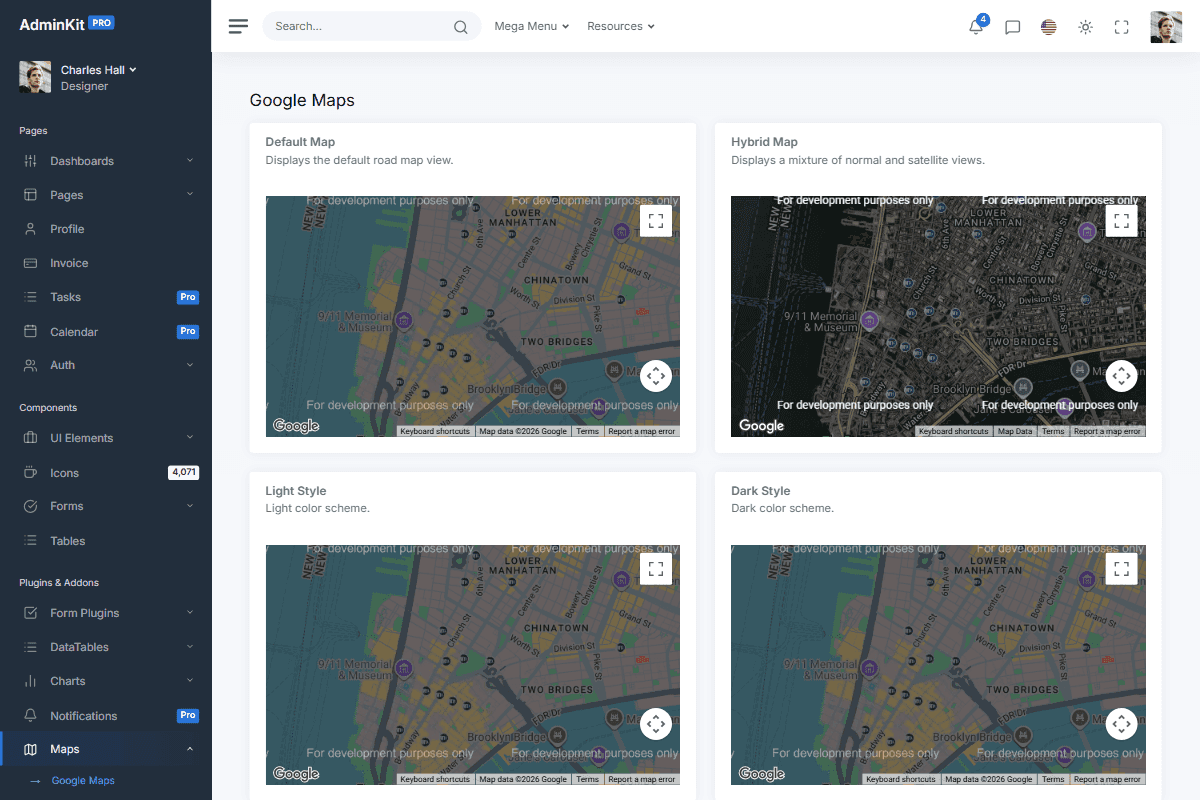This screenshot has height=800, width=1200.
Task: Toggle fullscreen on the Hybrid Map
Action: 1122,221
